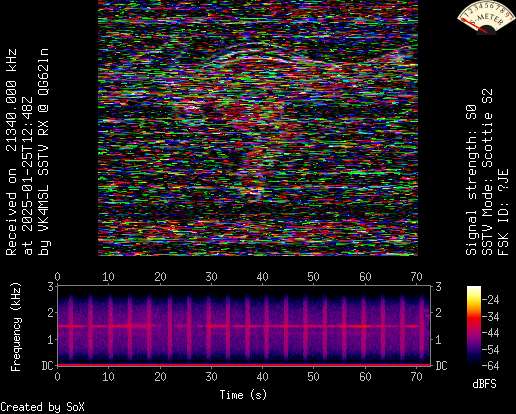The width and height of the screenshot is (516, 414).
Task: Click the 30 second mark on top time axis
Action: (x=211, y=277)
